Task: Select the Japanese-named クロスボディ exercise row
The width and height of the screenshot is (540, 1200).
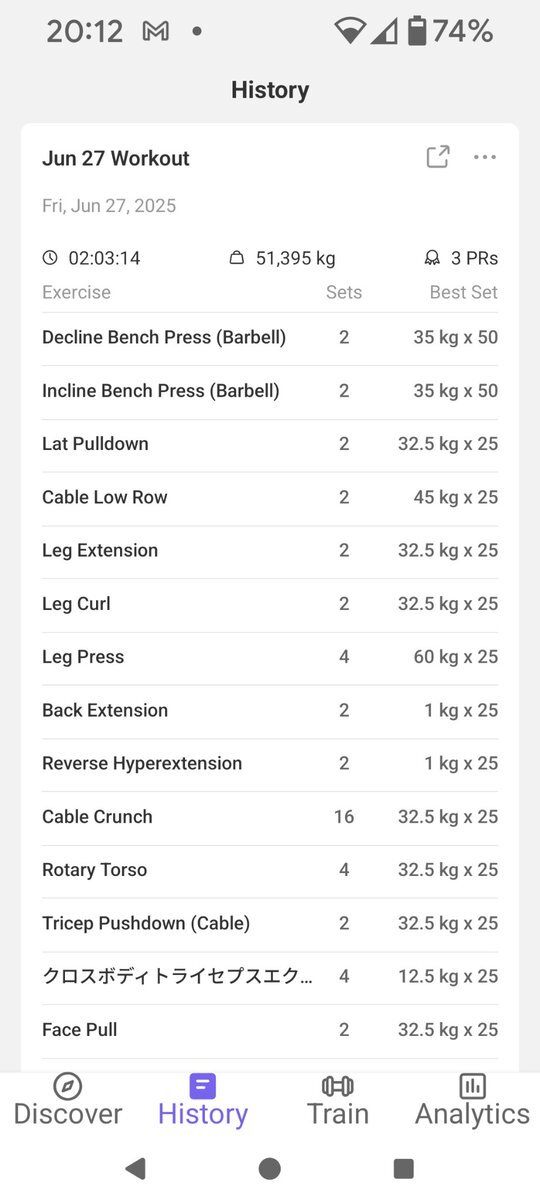Action: (270, 977)
